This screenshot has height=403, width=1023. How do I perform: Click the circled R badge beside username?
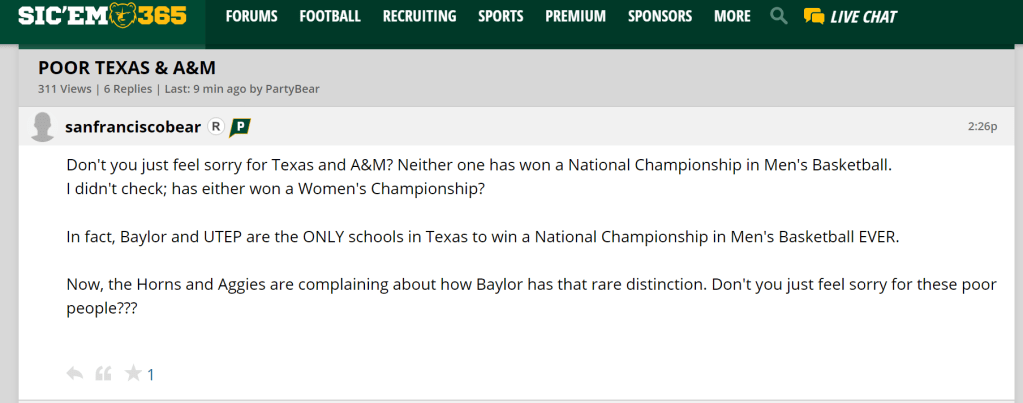(215, 127)
